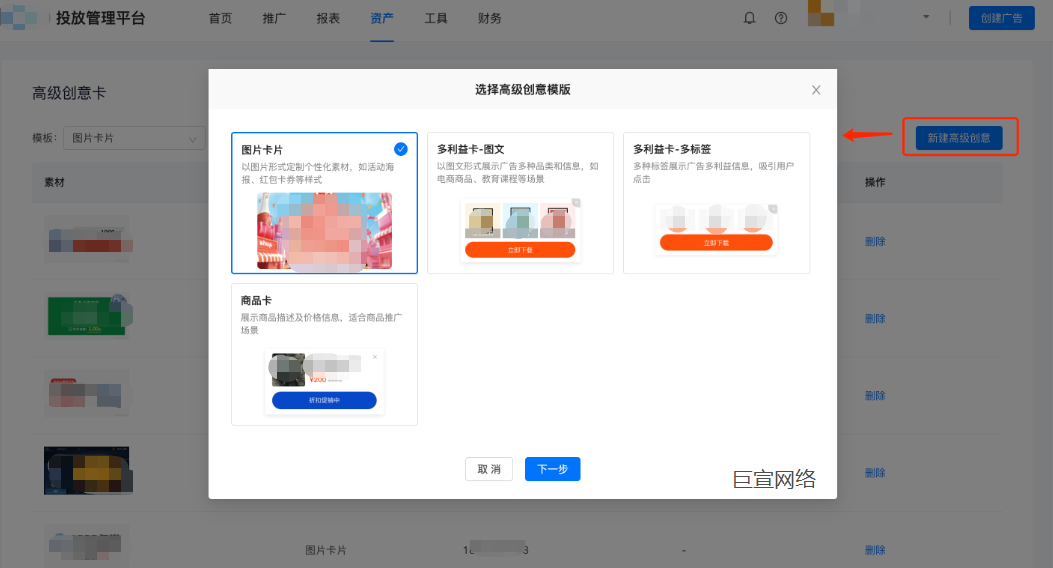Image resolution: width=1053 pixels, height=568 pixels.
Task: Select the 多利益卡-图文 template card
Action: [520, 203]
